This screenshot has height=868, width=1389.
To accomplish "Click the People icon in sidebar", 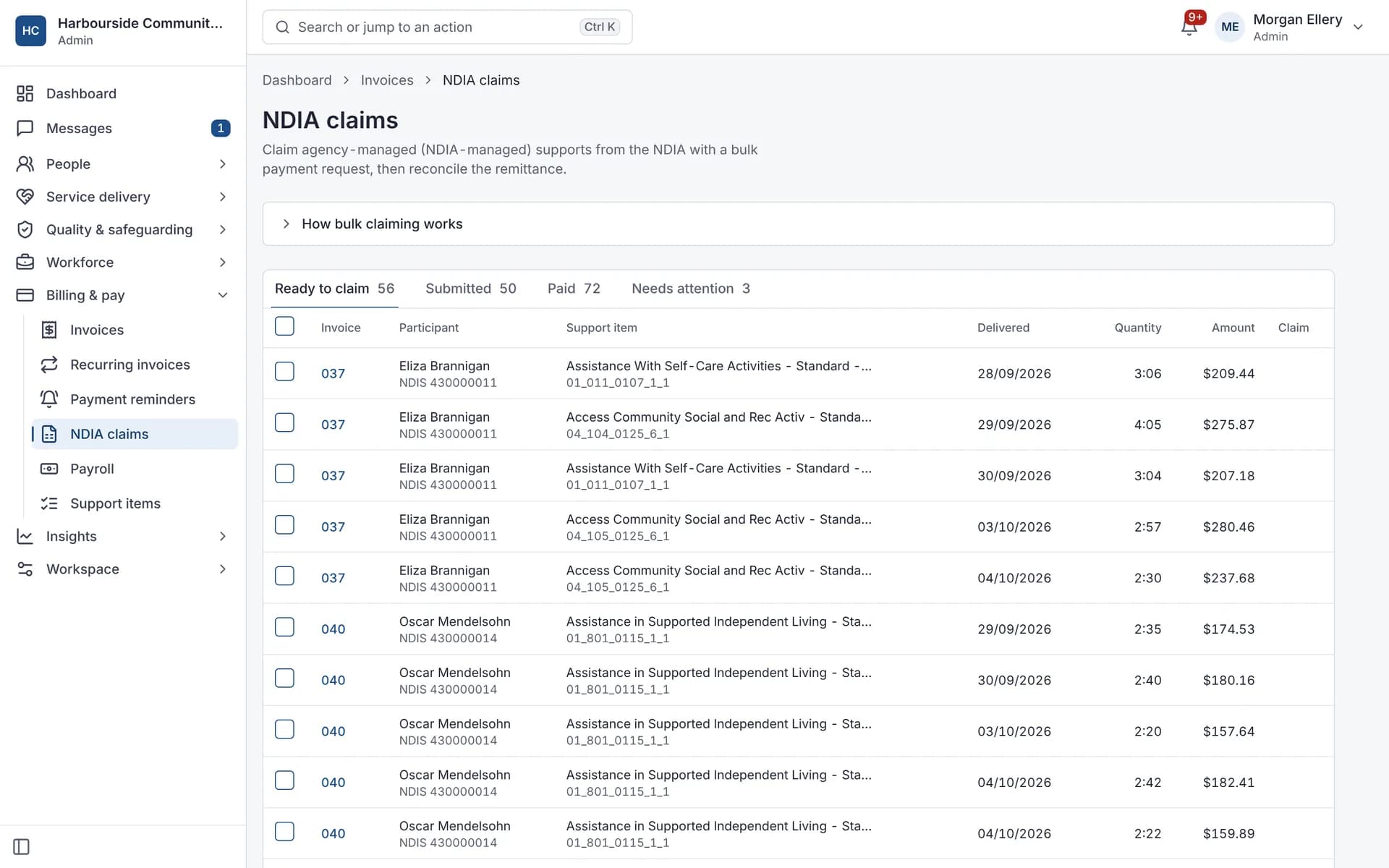I will (25, 164).
